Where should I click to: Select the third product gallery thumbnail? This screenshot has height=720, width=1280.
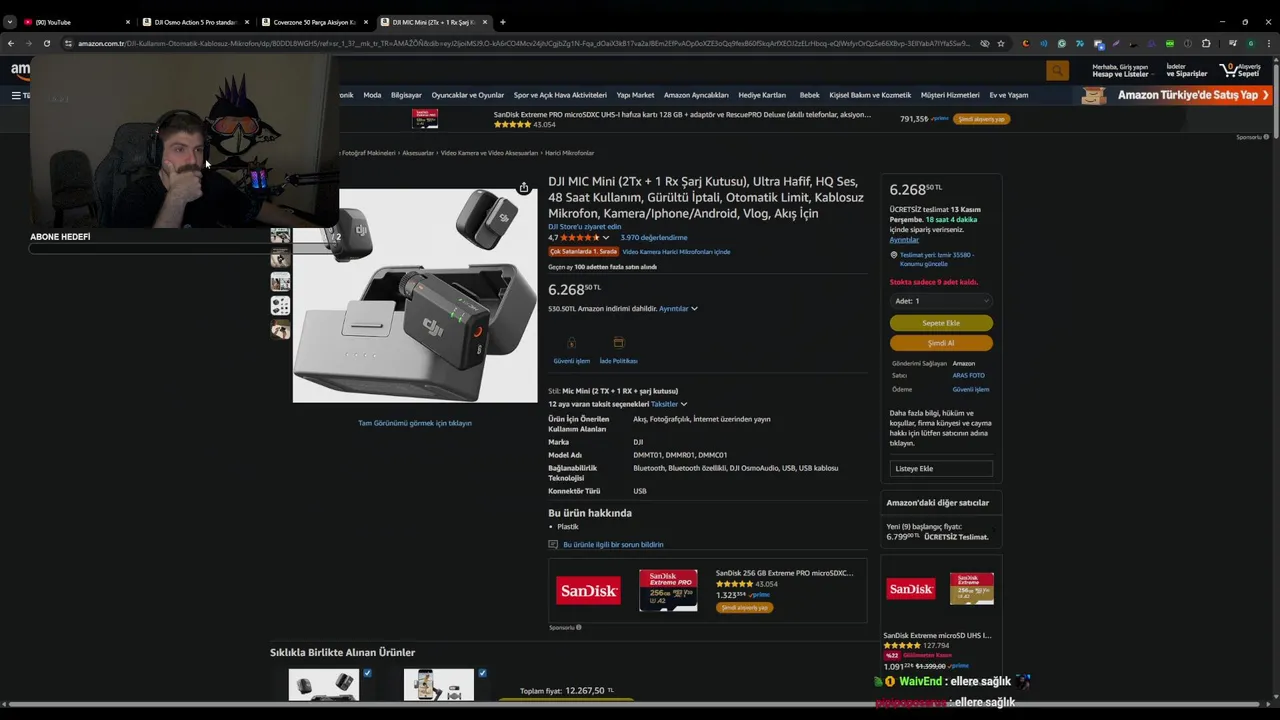click(280, 282)
